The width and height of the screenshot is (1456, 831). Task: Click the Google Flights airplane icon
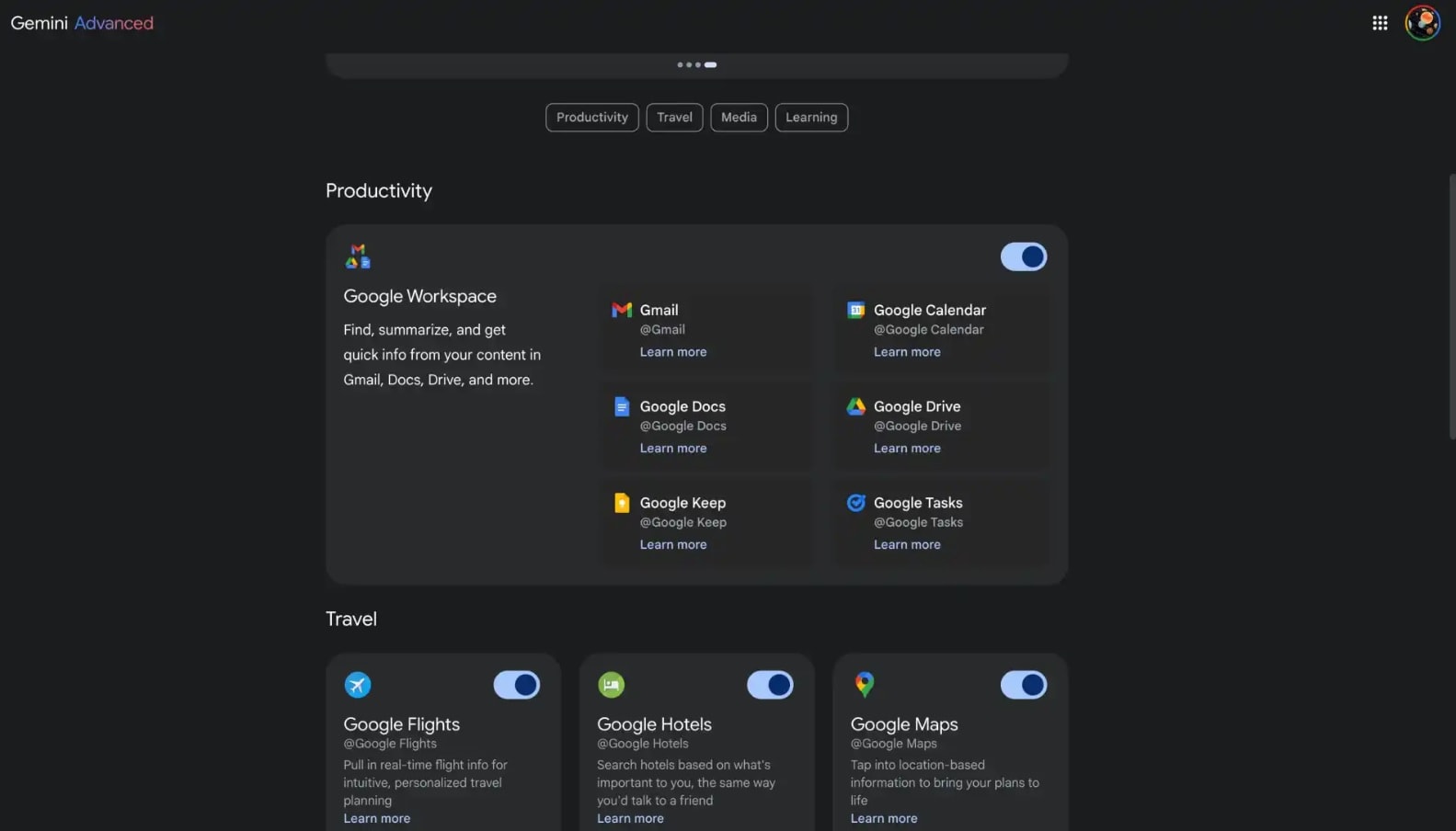coord(358,685)
